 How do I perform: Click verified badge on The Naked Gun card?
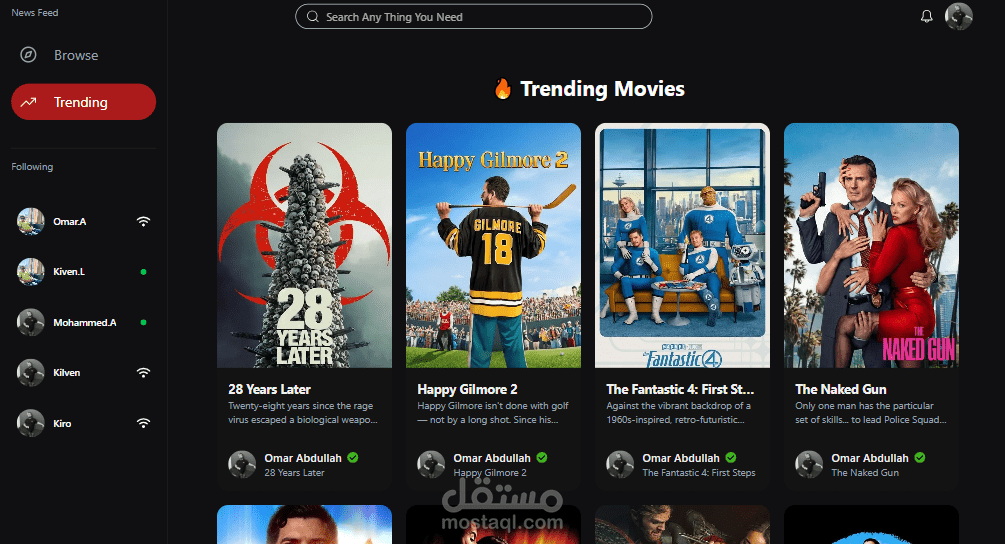[x=920, y=457]
